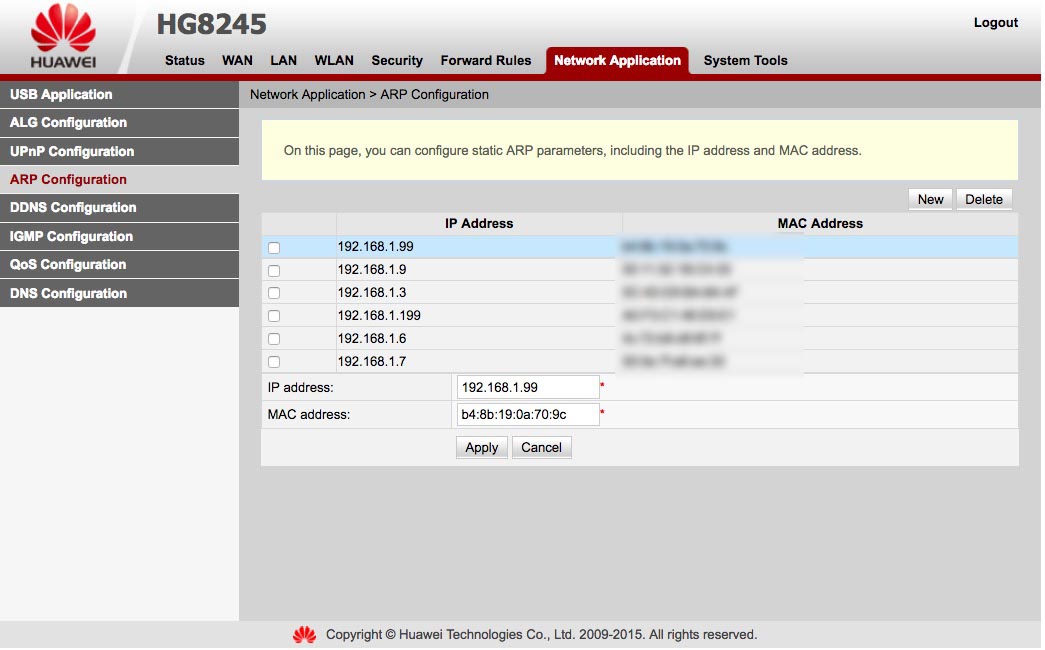This screenshot has height=650, width=1045.
Task: Click the HG8245 model title
Action: click(211, 25)
